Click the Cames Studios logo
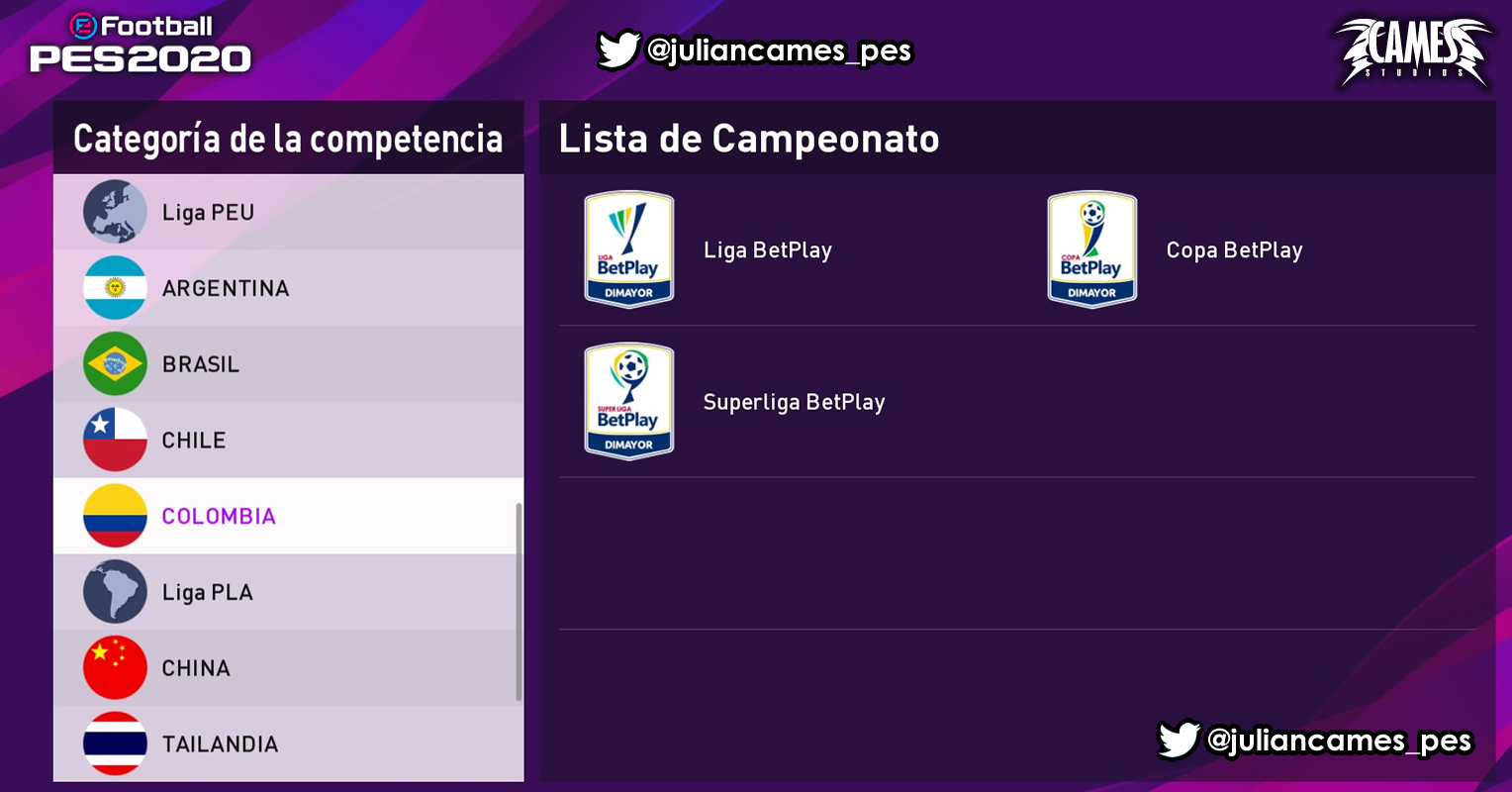Screen dimensions: 1512x792 click(x=1413, y=51)
